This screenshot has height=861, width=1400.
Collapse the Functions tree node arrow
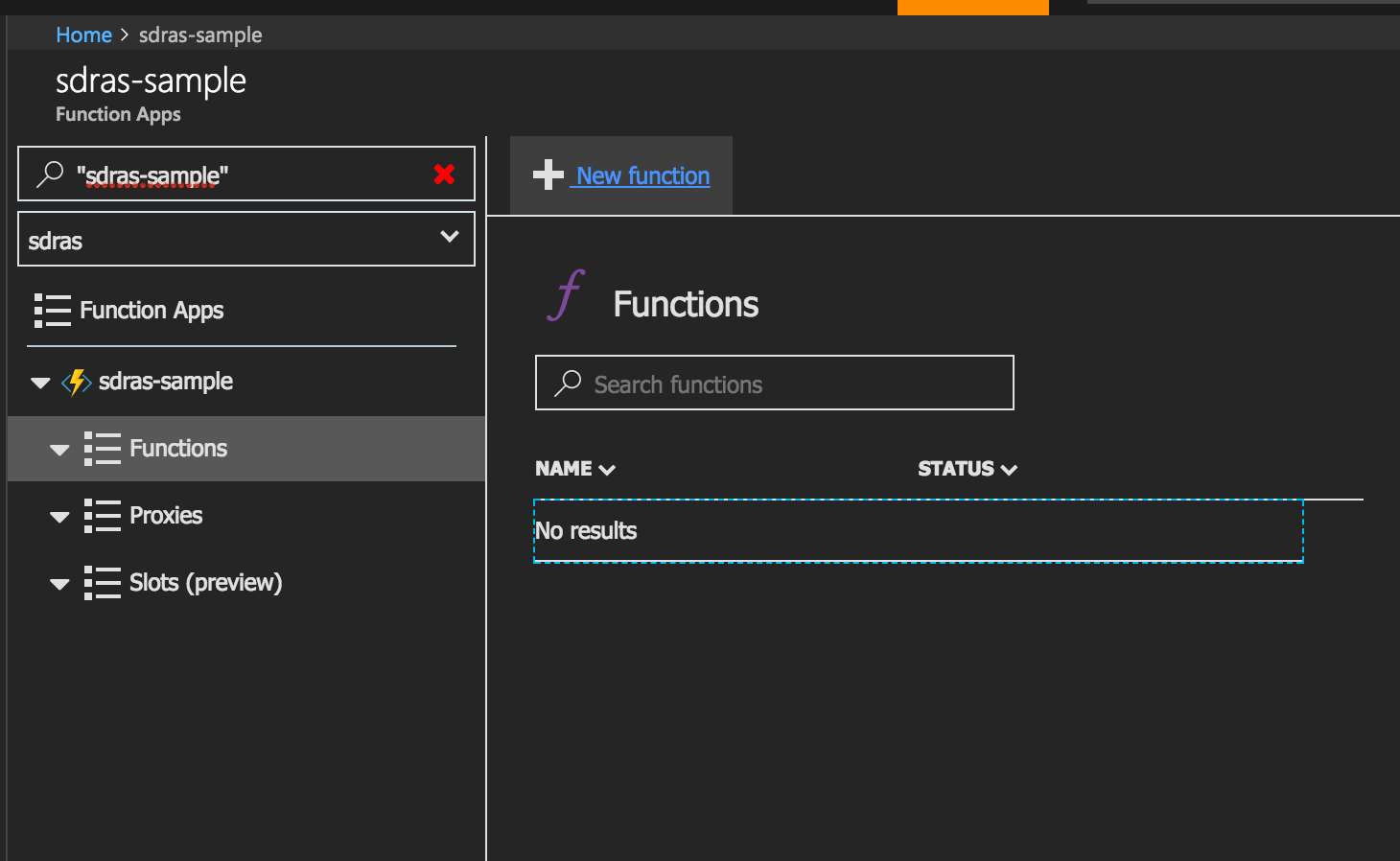click(x=59, y=450)
